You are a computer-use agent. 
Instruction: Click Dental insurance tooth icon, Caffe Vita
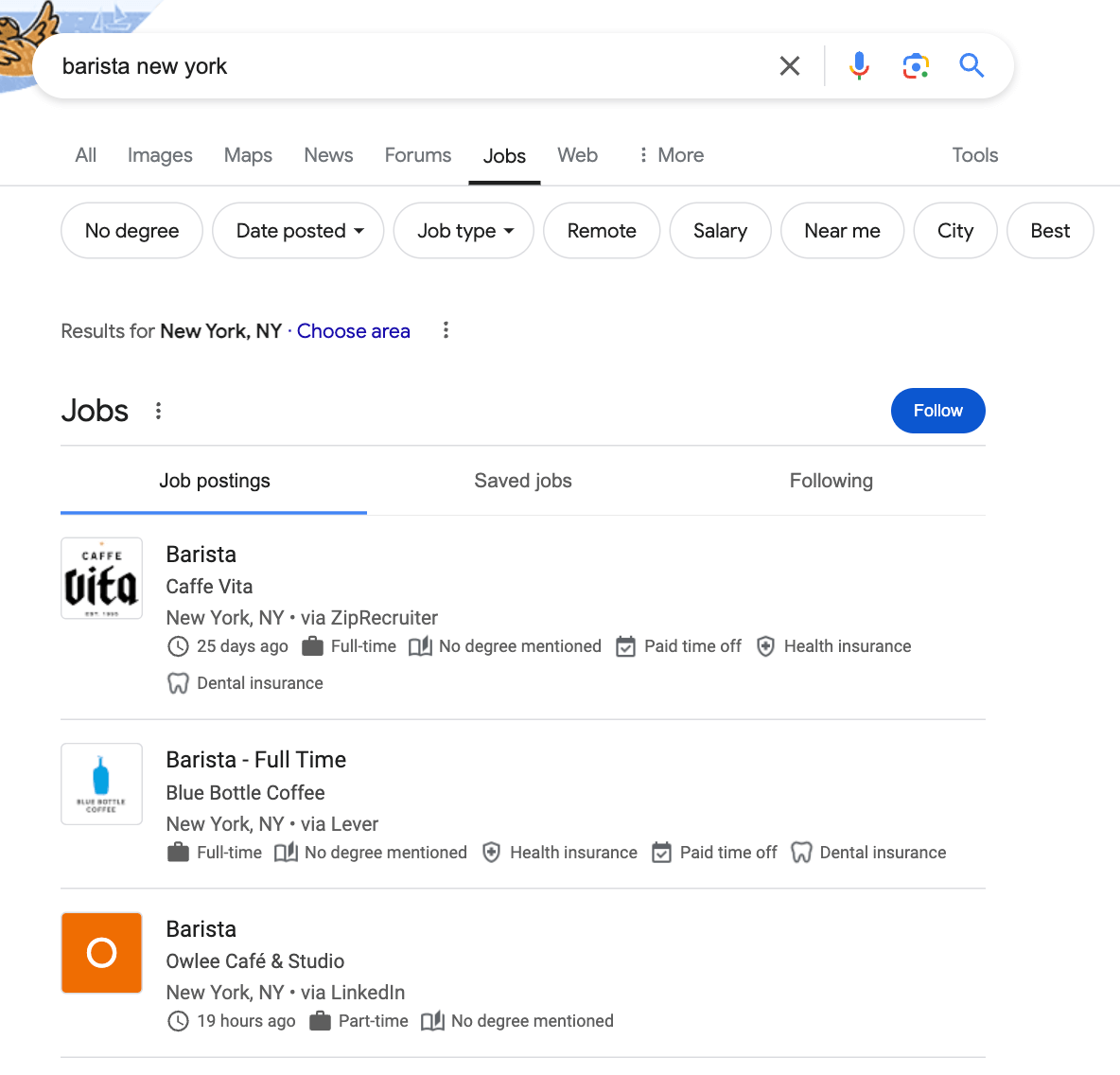(x=178, y=684)
